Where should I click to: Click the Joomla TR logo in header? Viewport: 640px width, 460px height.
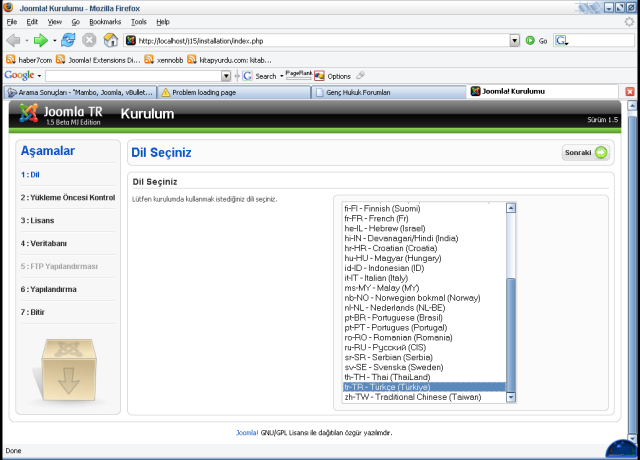coord(61,114)
